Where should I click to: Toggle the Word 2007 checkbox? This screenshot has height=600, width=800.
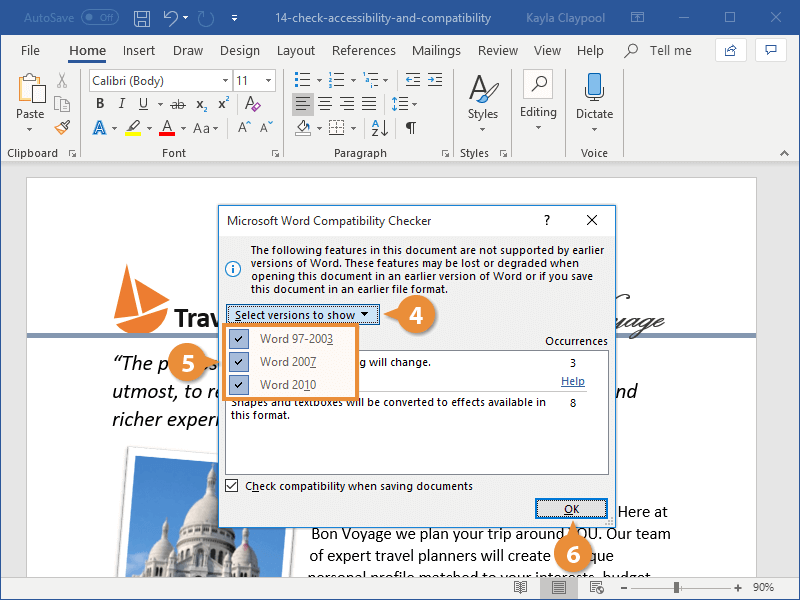237,362
